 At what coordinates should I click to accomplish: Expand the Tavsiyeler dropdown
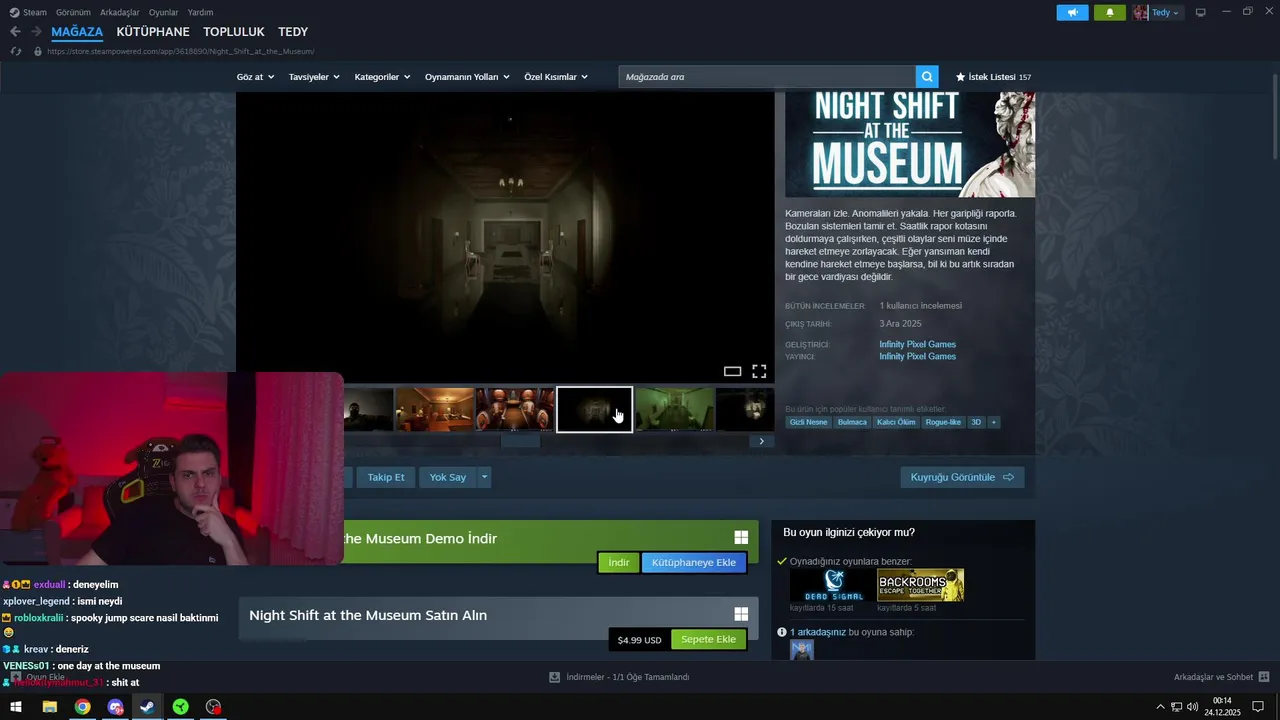coord(314,77)
